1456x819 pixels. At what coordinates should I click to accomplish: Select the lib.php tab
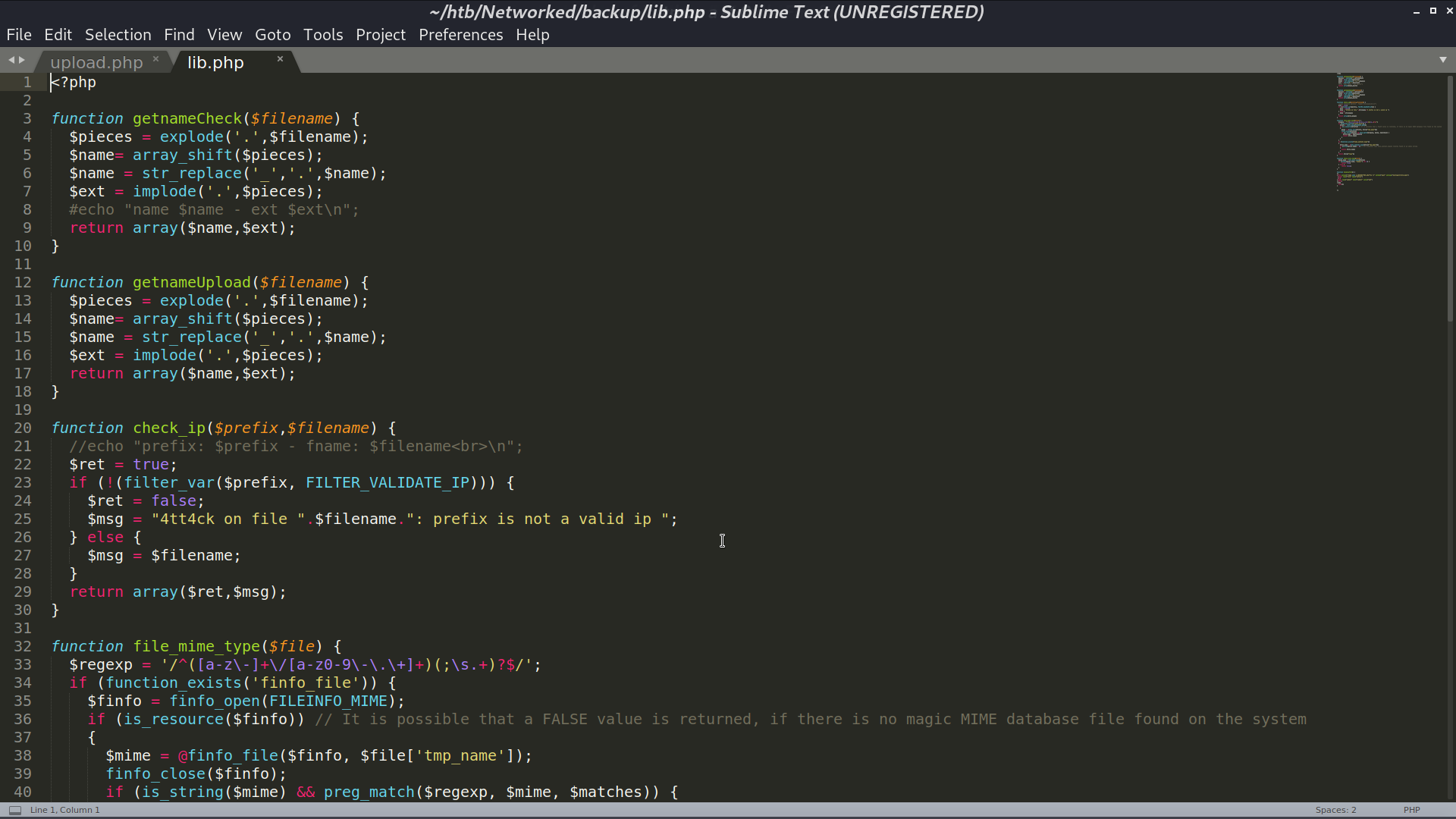click(x=215, y=62)
